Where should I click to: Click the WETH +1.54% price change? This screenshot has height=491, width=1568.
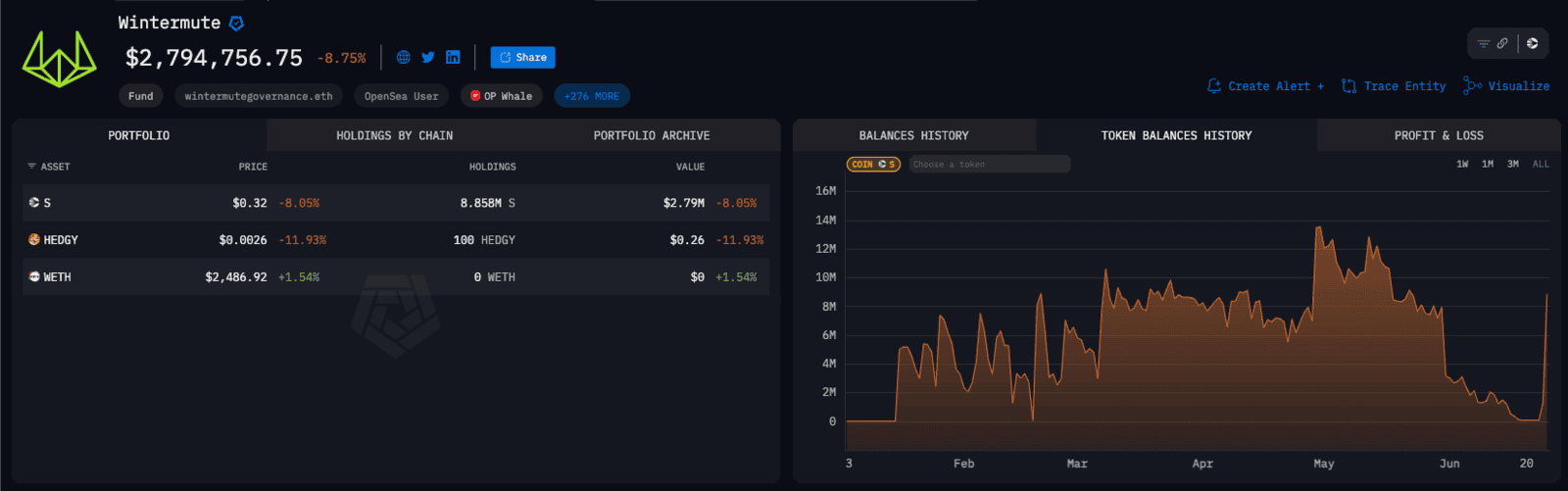coord(299,277)
